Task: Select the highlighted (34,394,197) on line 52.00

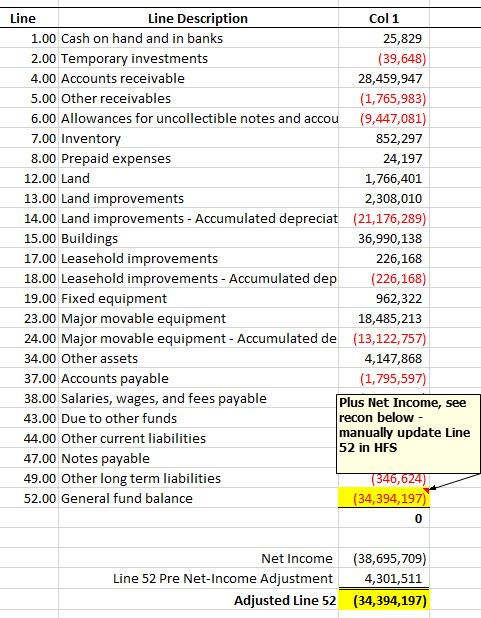Action: (384, 498)
